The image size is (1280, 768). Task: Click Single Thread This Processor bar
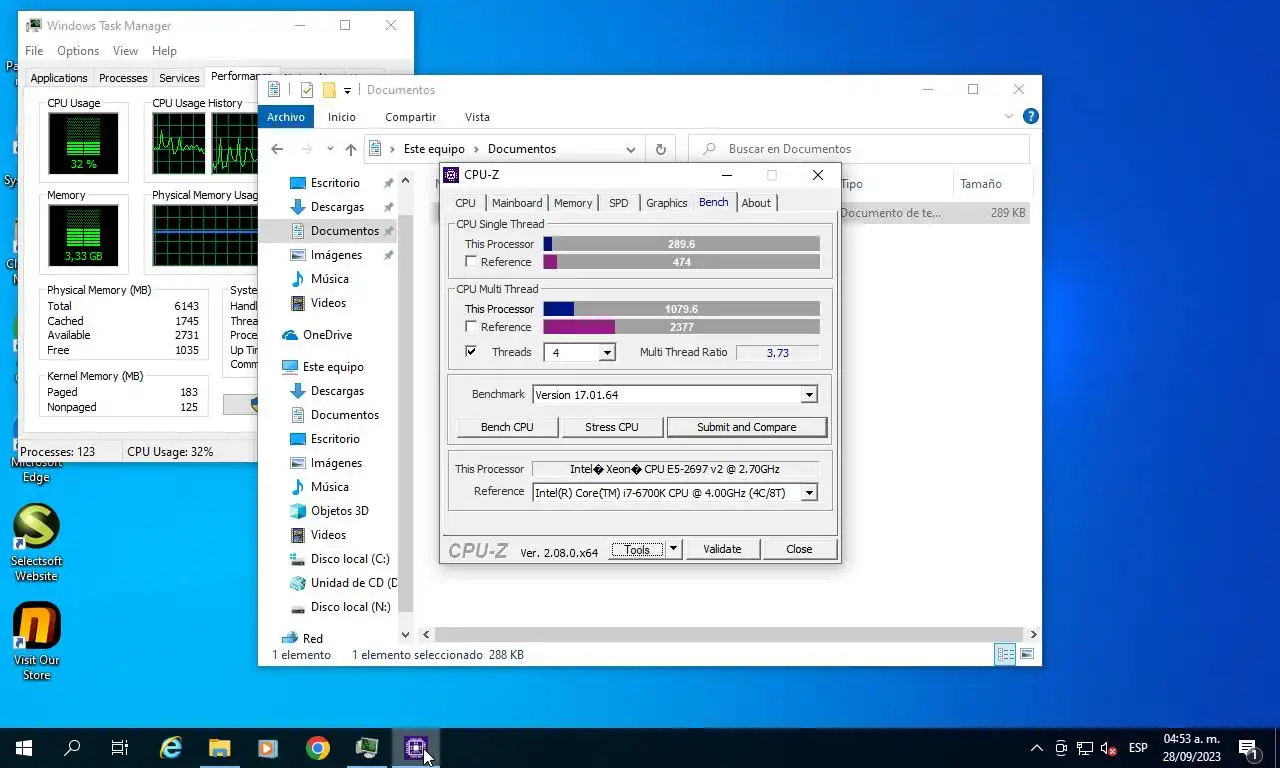(681, 244)
